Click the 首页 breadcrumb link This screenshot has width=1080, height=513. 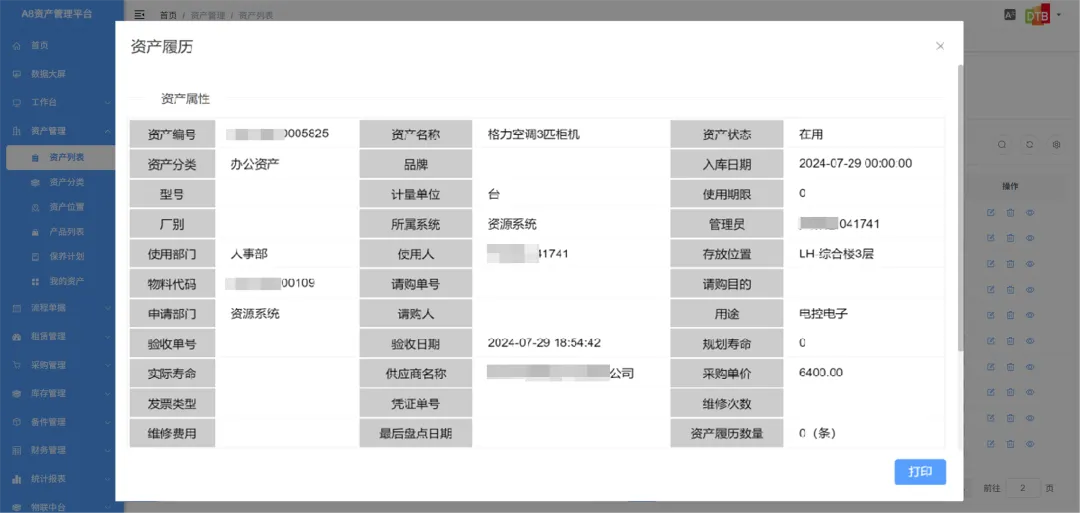[168, 14]
